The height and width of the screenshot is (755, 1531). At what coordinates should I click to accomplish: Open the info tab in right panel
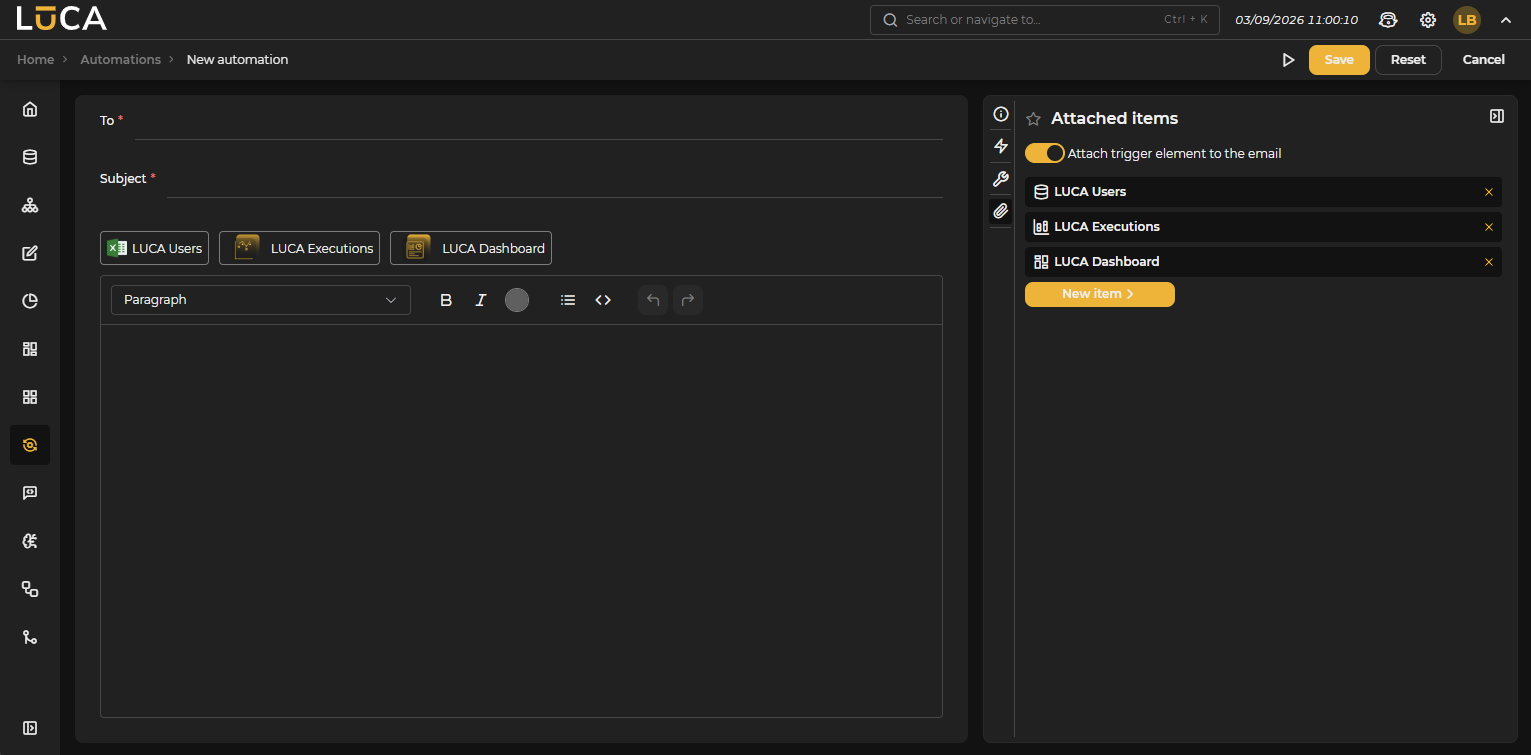1001,114
